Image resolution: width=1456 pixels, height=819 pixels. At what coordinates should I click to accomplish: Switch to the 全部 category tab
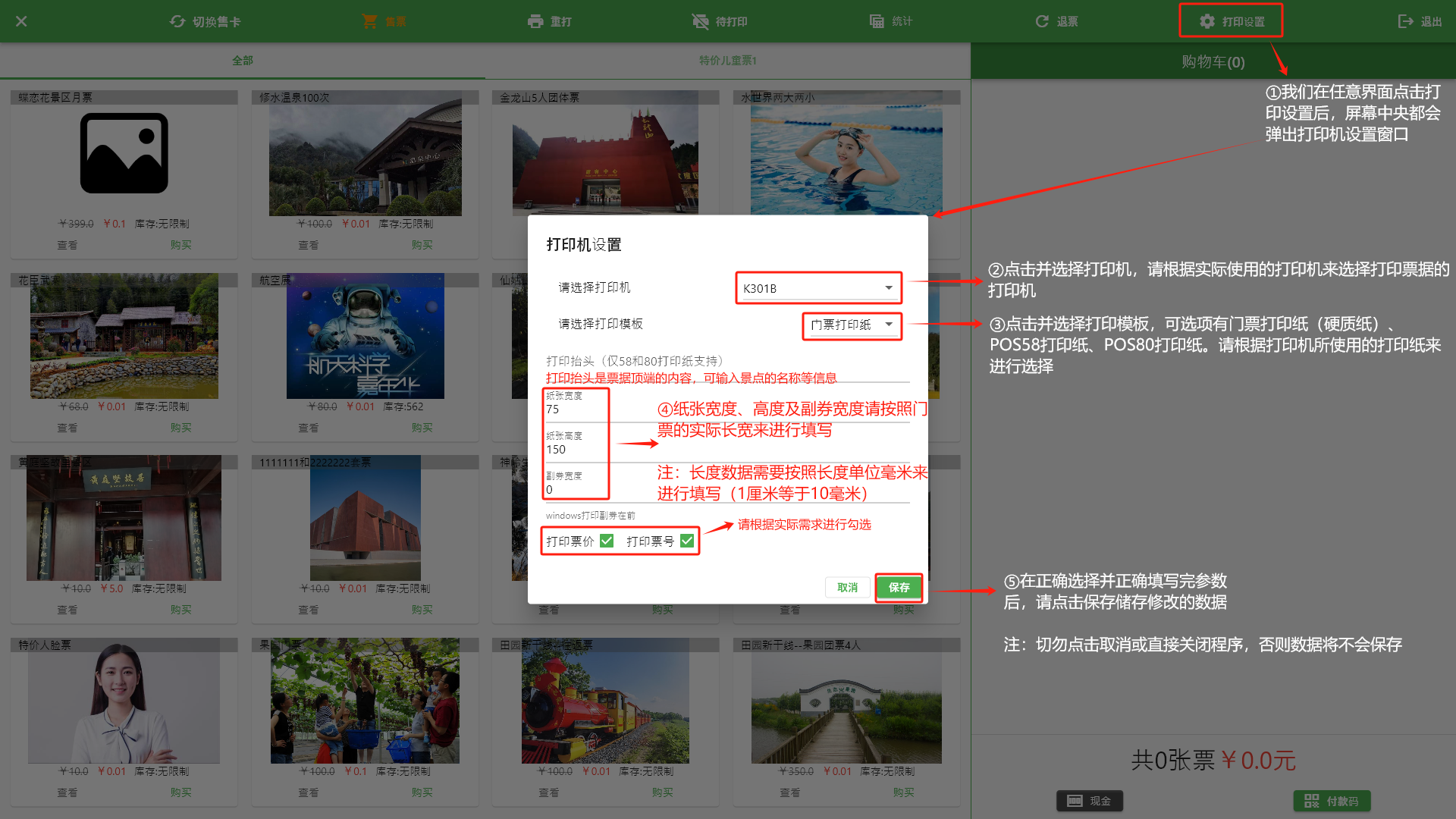click(243, 61)
